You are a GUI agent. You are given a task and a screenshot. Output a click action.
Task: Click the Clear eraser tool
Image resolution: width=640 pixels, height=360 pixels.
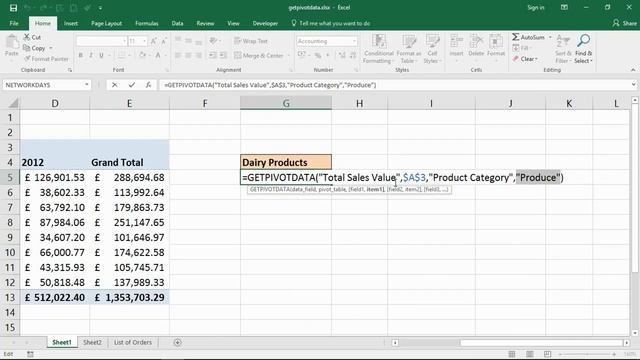pos(525,59)
